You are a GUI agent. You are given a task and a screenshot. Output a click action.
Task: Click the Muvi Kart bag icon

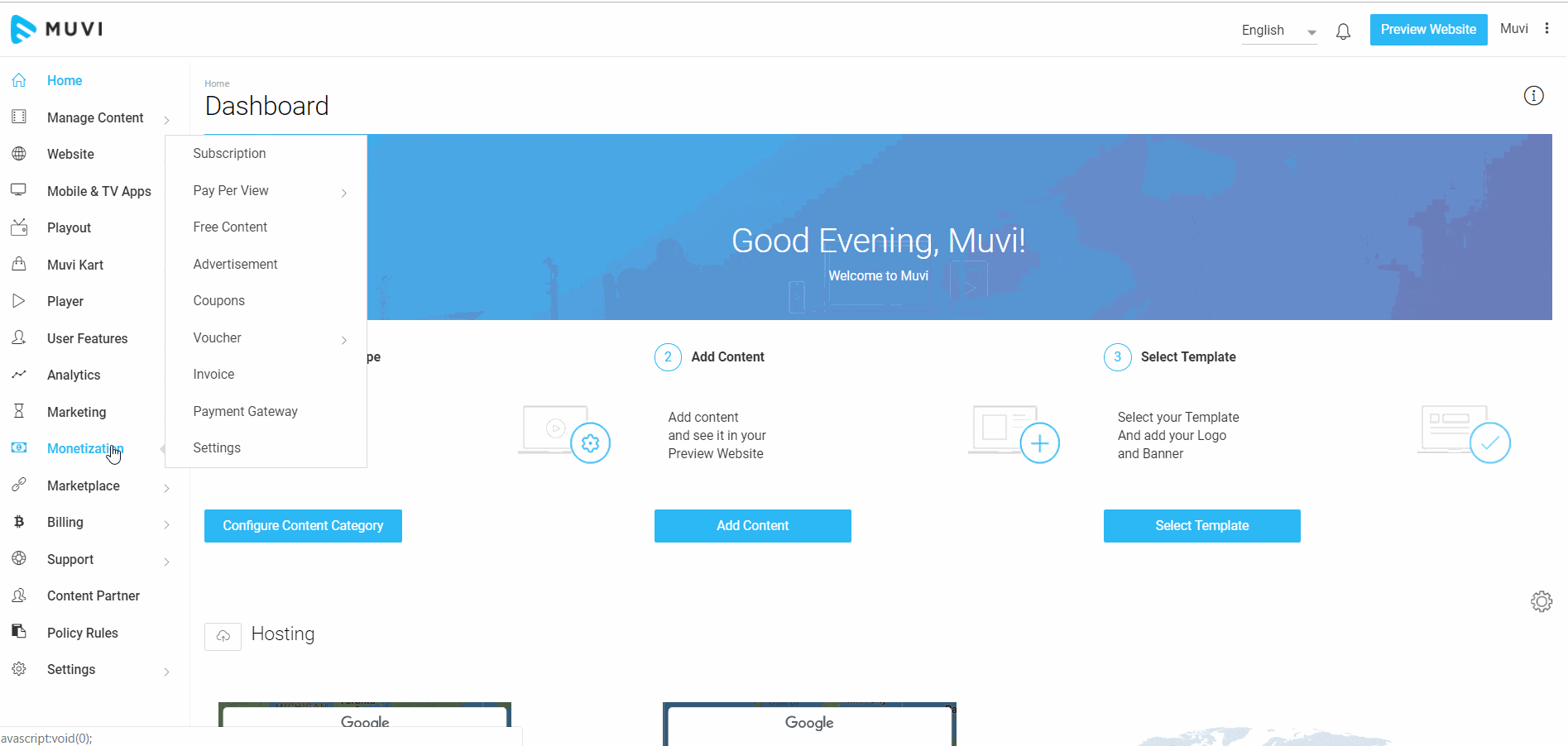pyautogui.click(x=19, y=264)
